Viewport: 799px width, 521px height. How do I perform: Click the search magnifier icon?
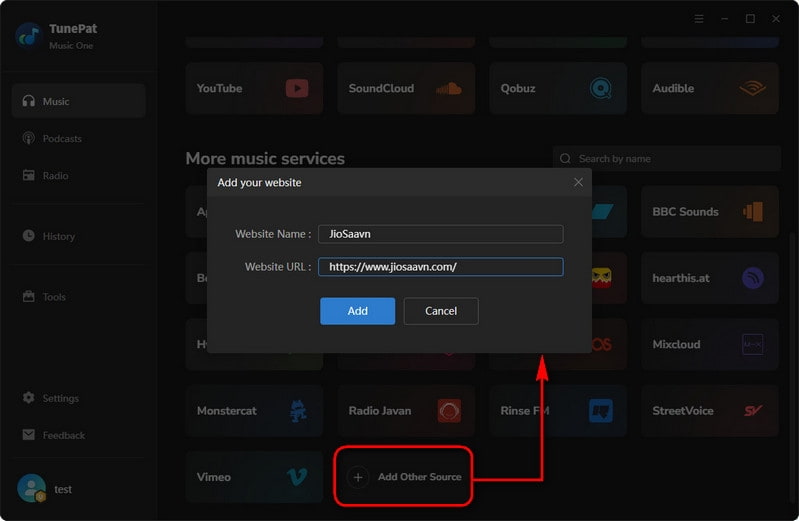565,159
